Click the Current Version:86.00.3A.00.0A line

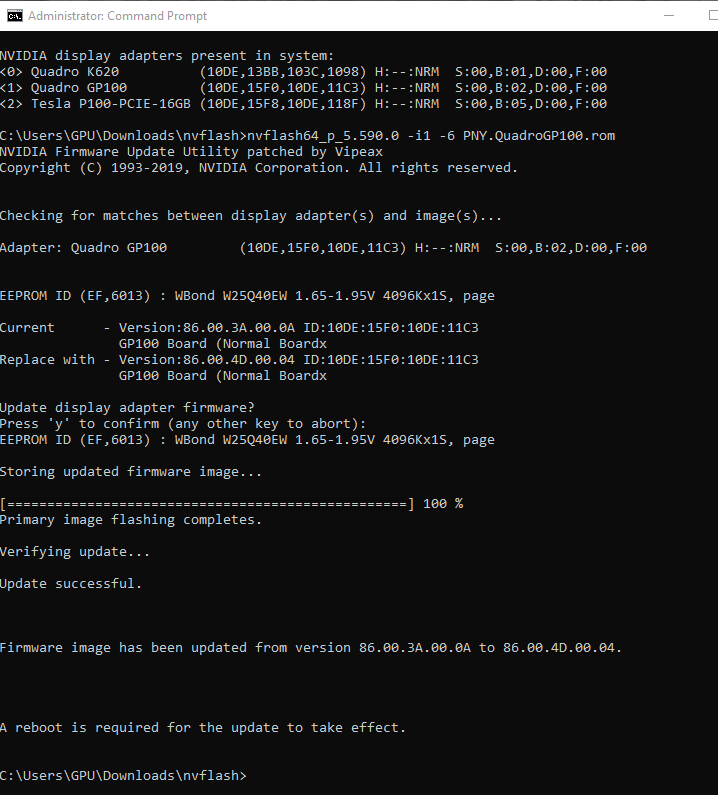pyautogui.click(x=240, y=328)
